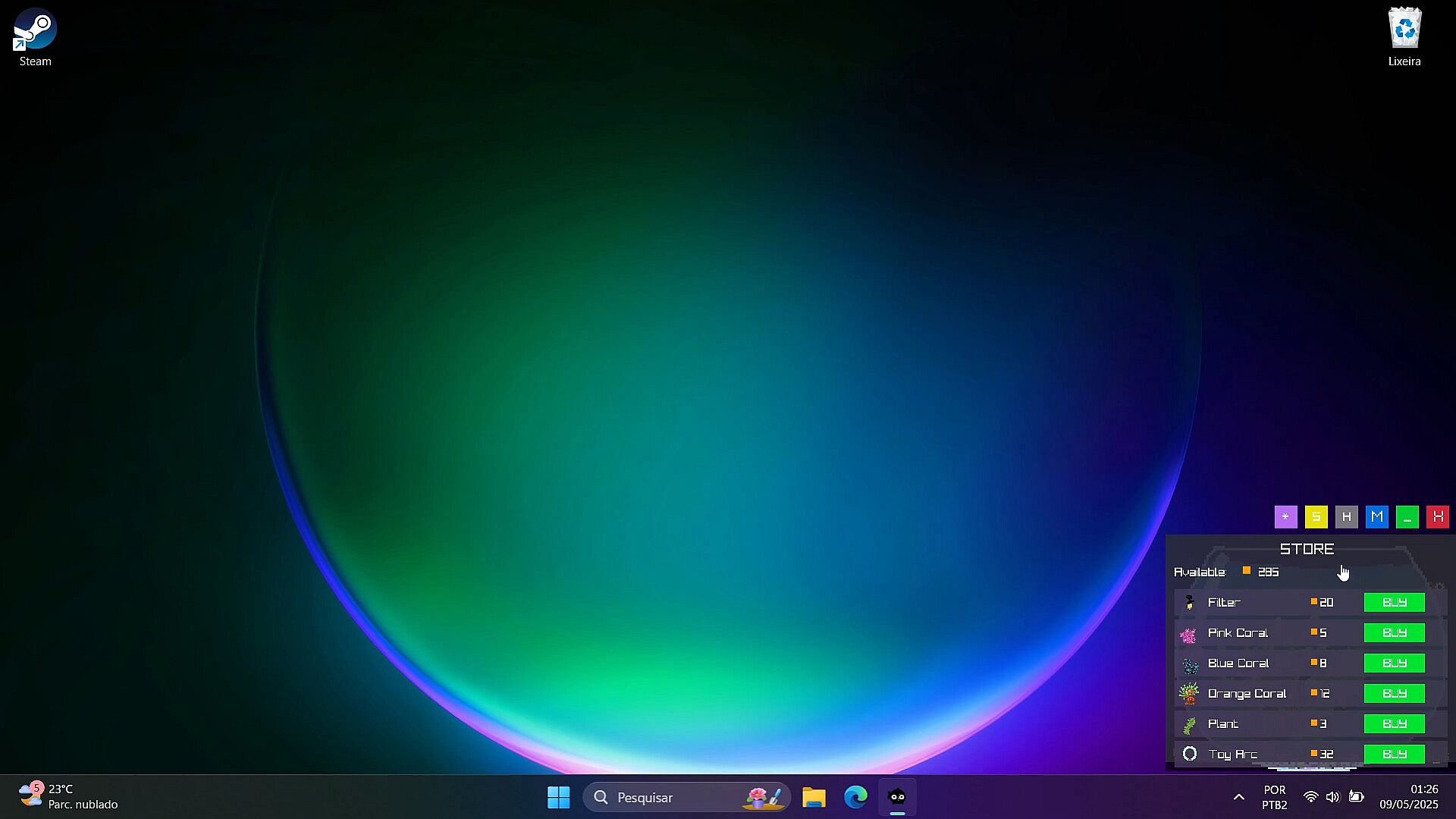The width and height of the screenshot is (1456, 819).
Task: Click the green underscore minimize button
Action: tap(1407, 517)
